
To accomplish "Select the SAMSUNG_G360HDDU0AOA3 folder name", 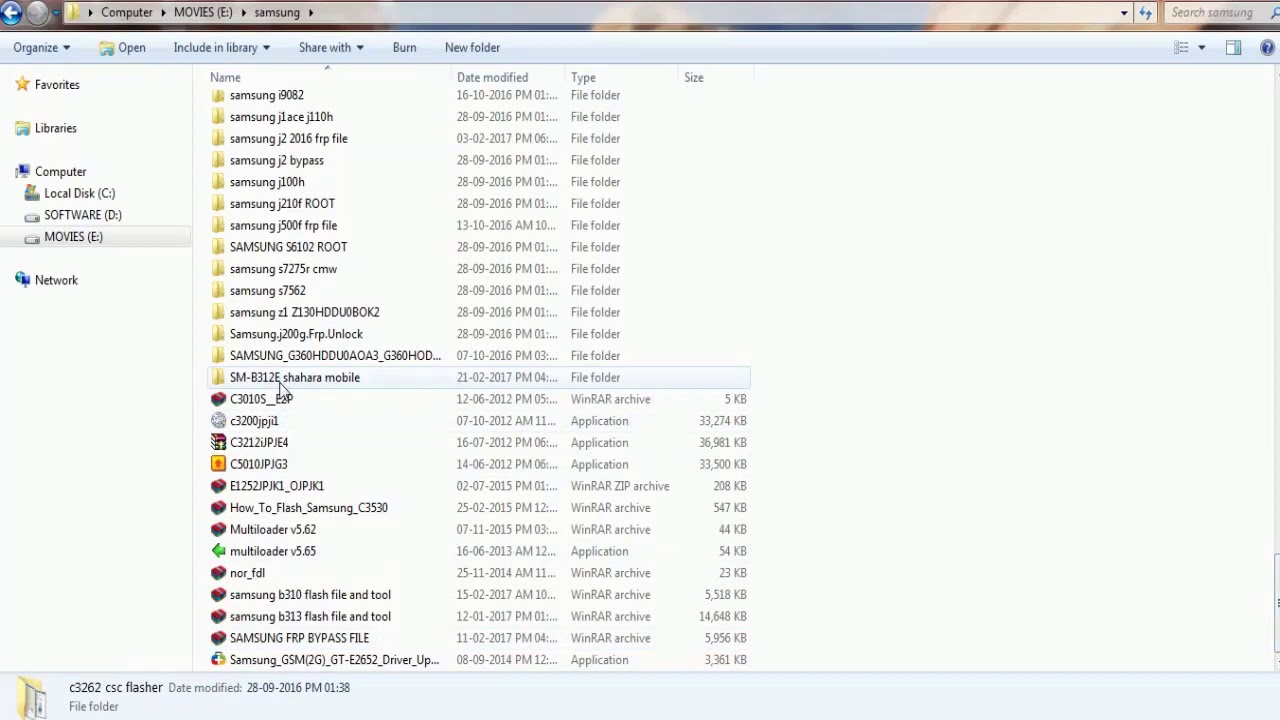I will coord(335,356).
